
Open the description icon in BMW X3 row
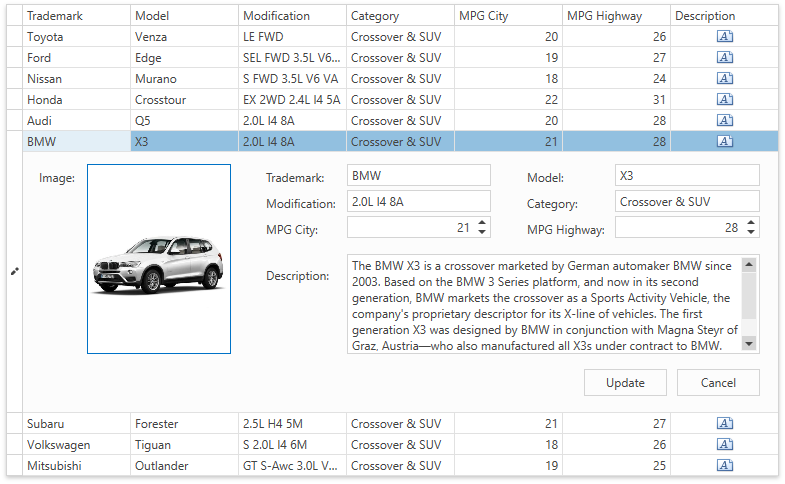pyautogui.click(x=724, y=142)
